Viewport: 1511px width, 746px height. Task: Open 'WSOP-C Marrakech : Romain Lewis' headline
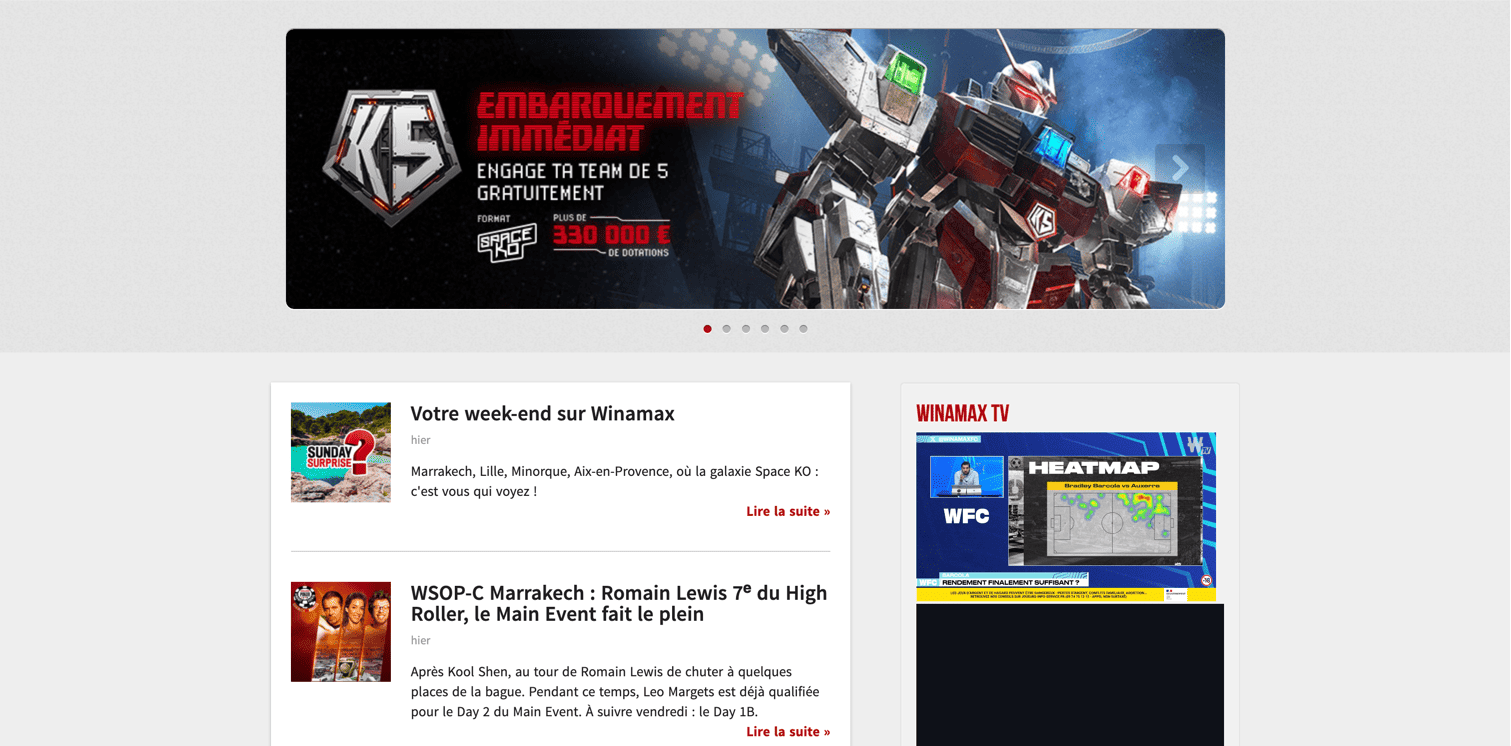[x=619, y=603]
